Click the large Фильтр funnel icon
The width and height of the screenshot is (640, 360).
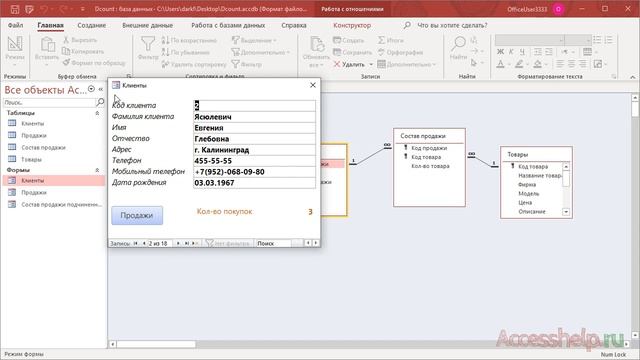click(x=148, y=44)
